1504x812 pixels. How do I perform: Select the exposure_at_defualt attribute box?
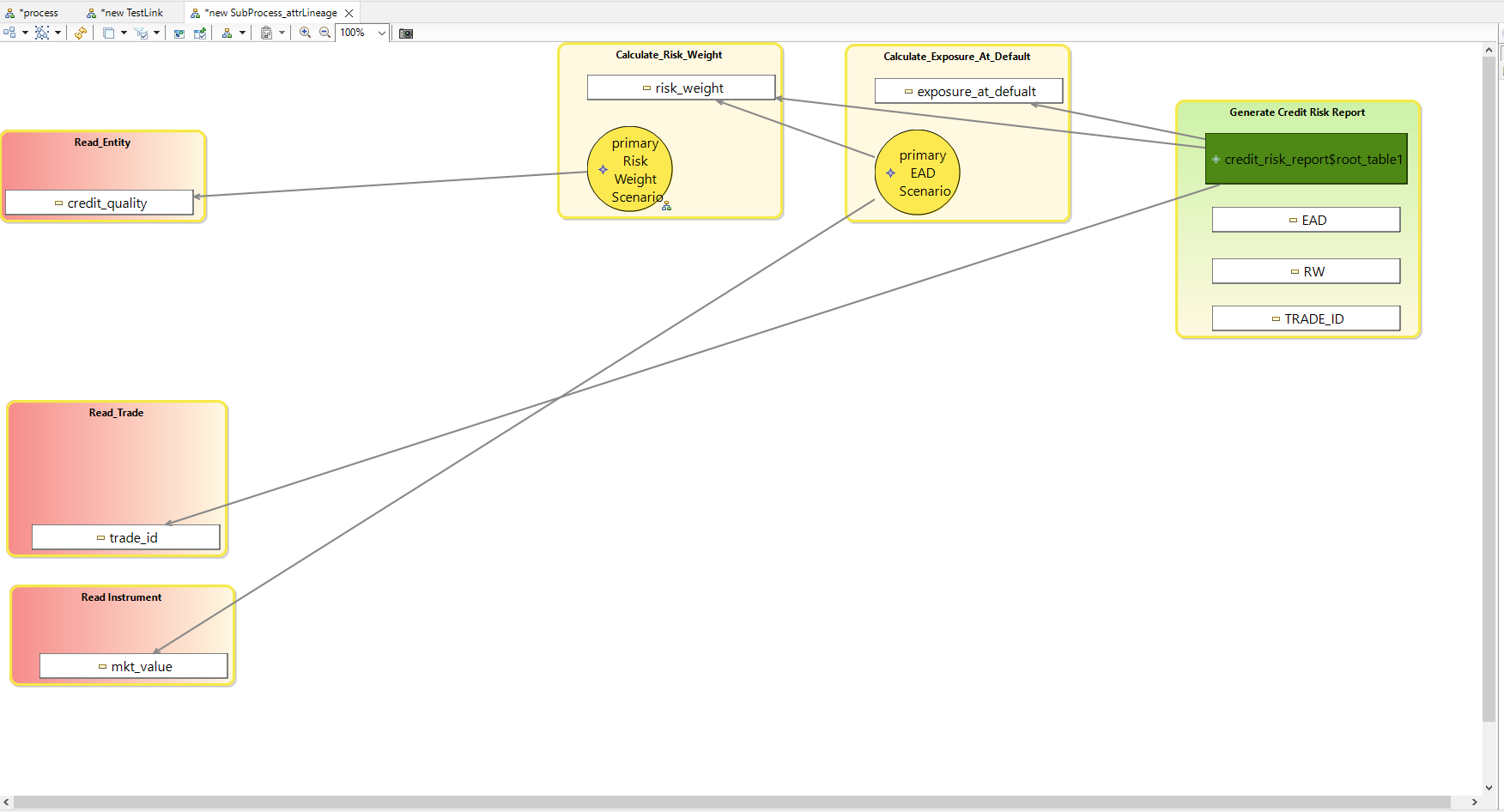pyautogui.click(x=969, y=91)
